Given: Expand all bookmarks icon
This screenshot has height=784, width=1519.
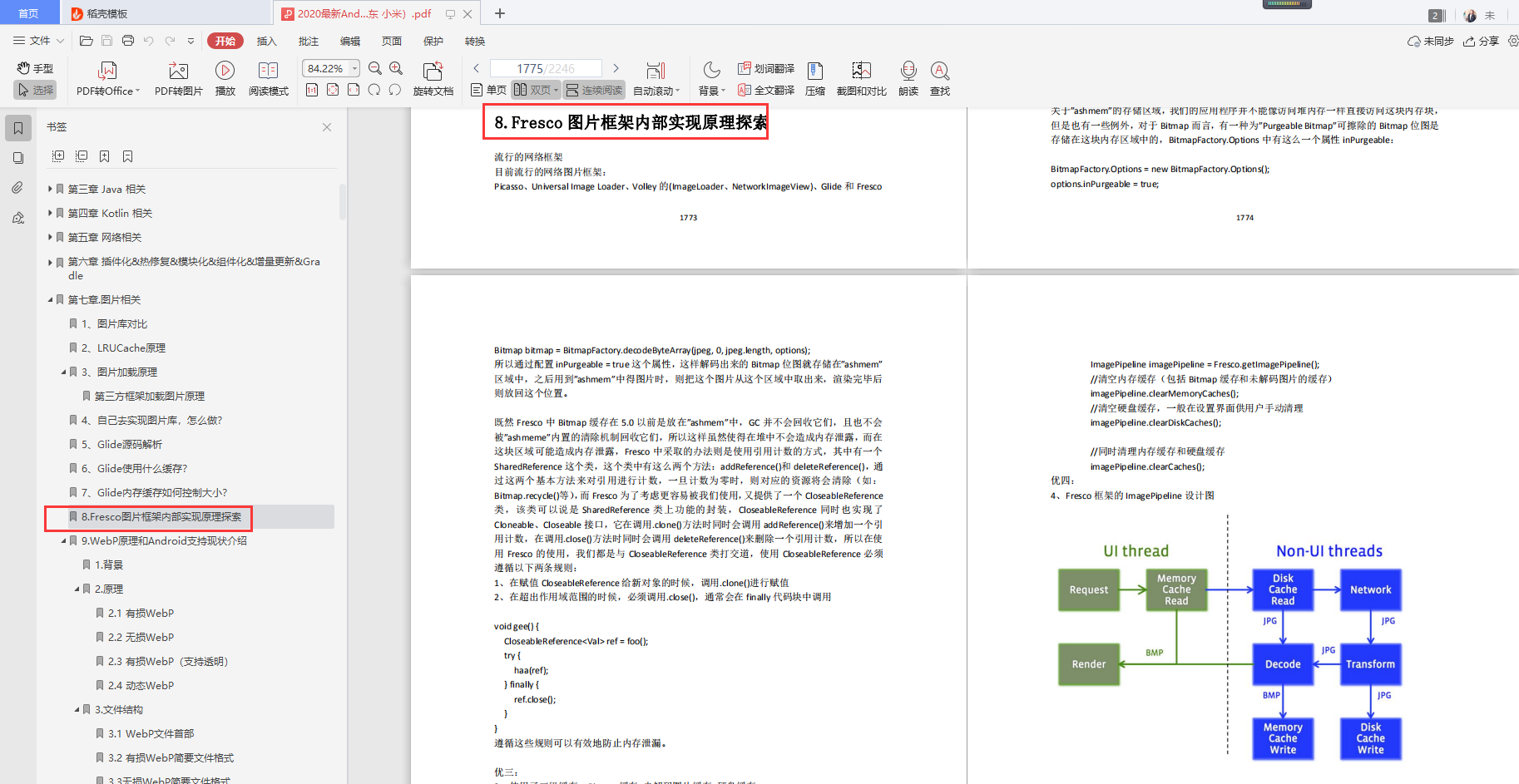Looking at the screenshot, I should point(58,156).
